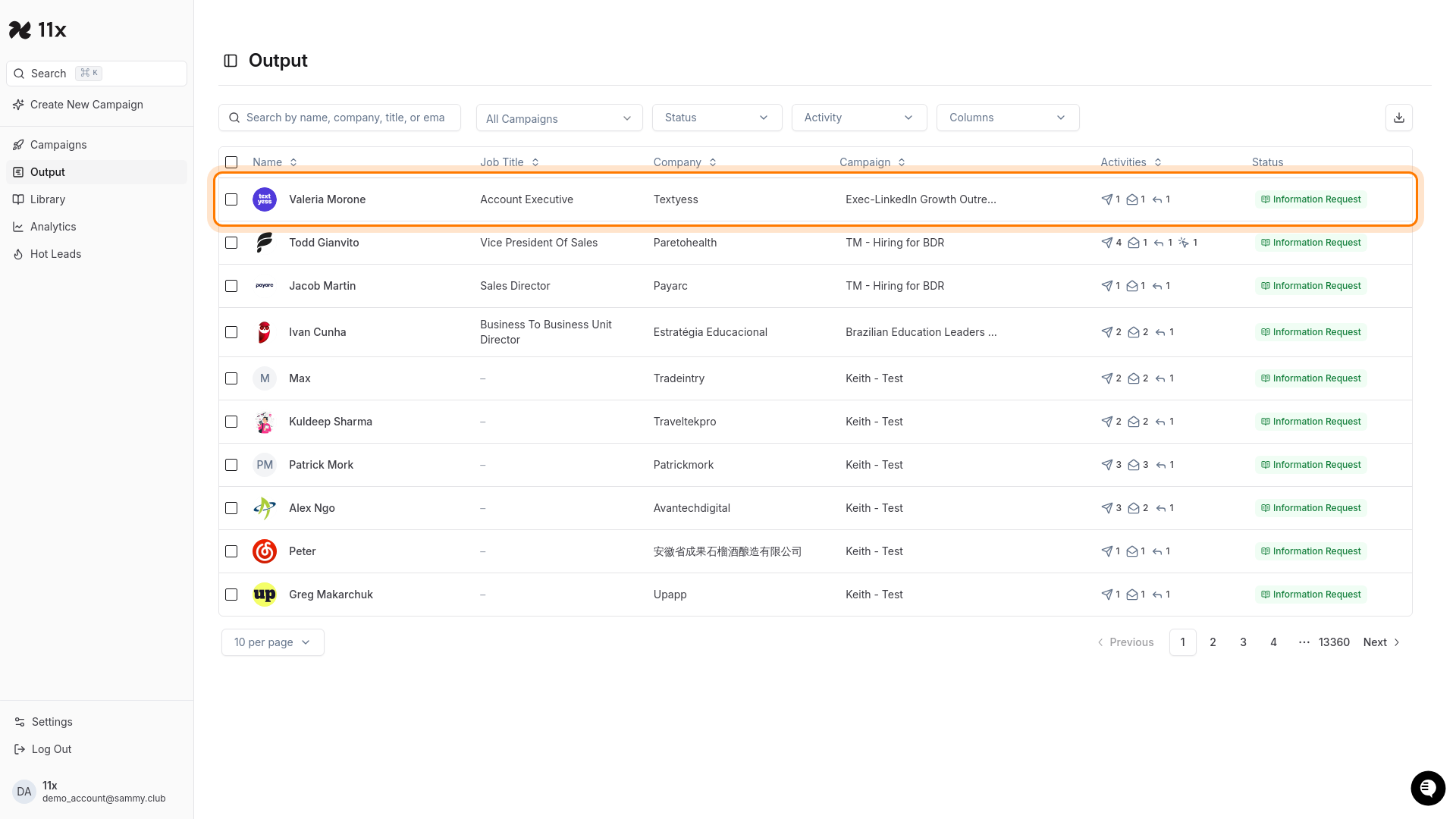Open the All Campaigns dropdown
Image resolution: width=1456 pixels, height=819 pixels.
click(x=559, y=118)
